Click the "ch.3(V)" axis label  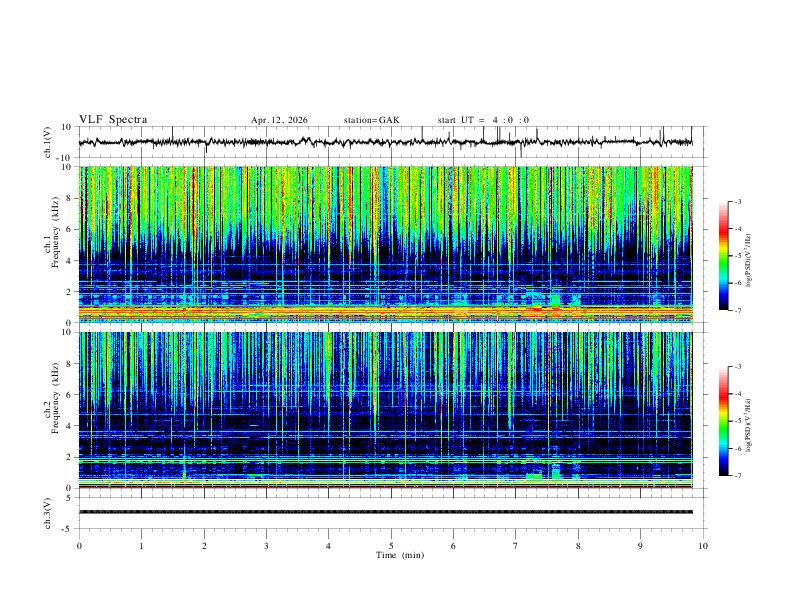48,514
